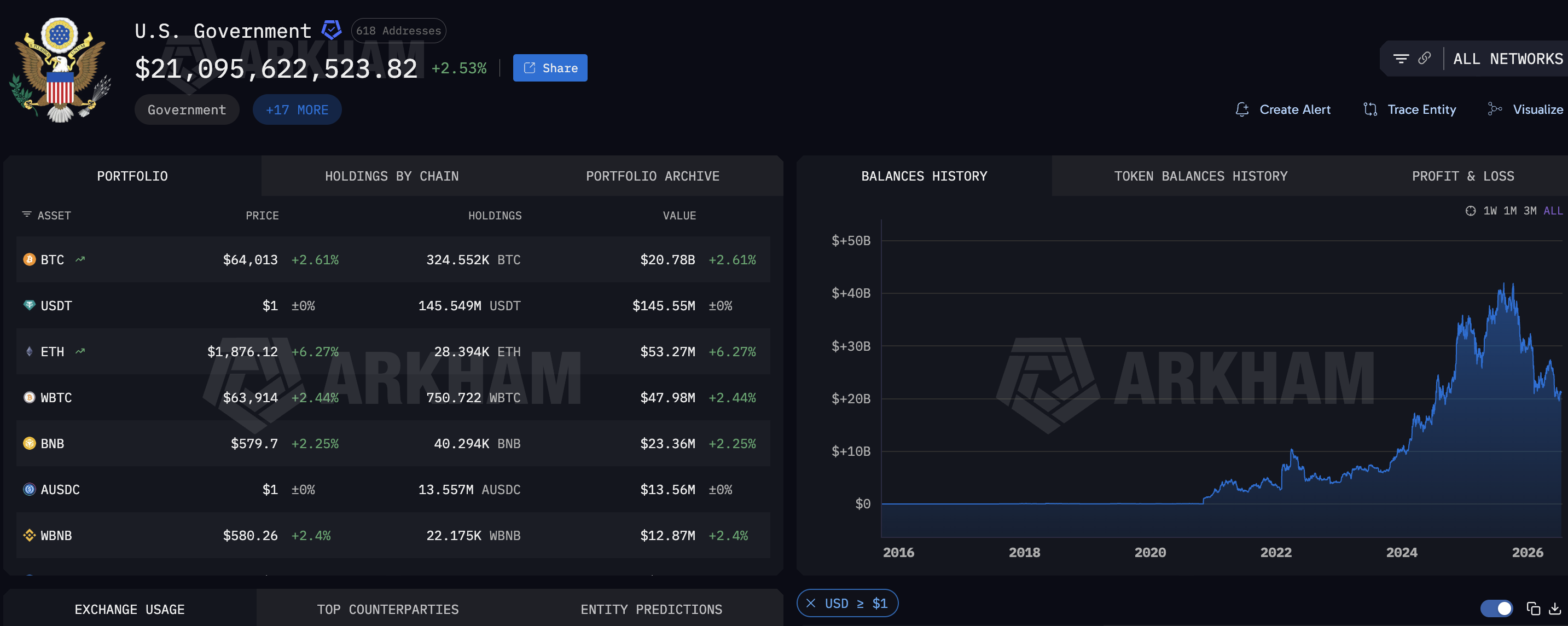Image resolution: width=1568 pixels, height=626 pixels.
Task: Expand the 618 Addresses list
Action: point(398,31)
